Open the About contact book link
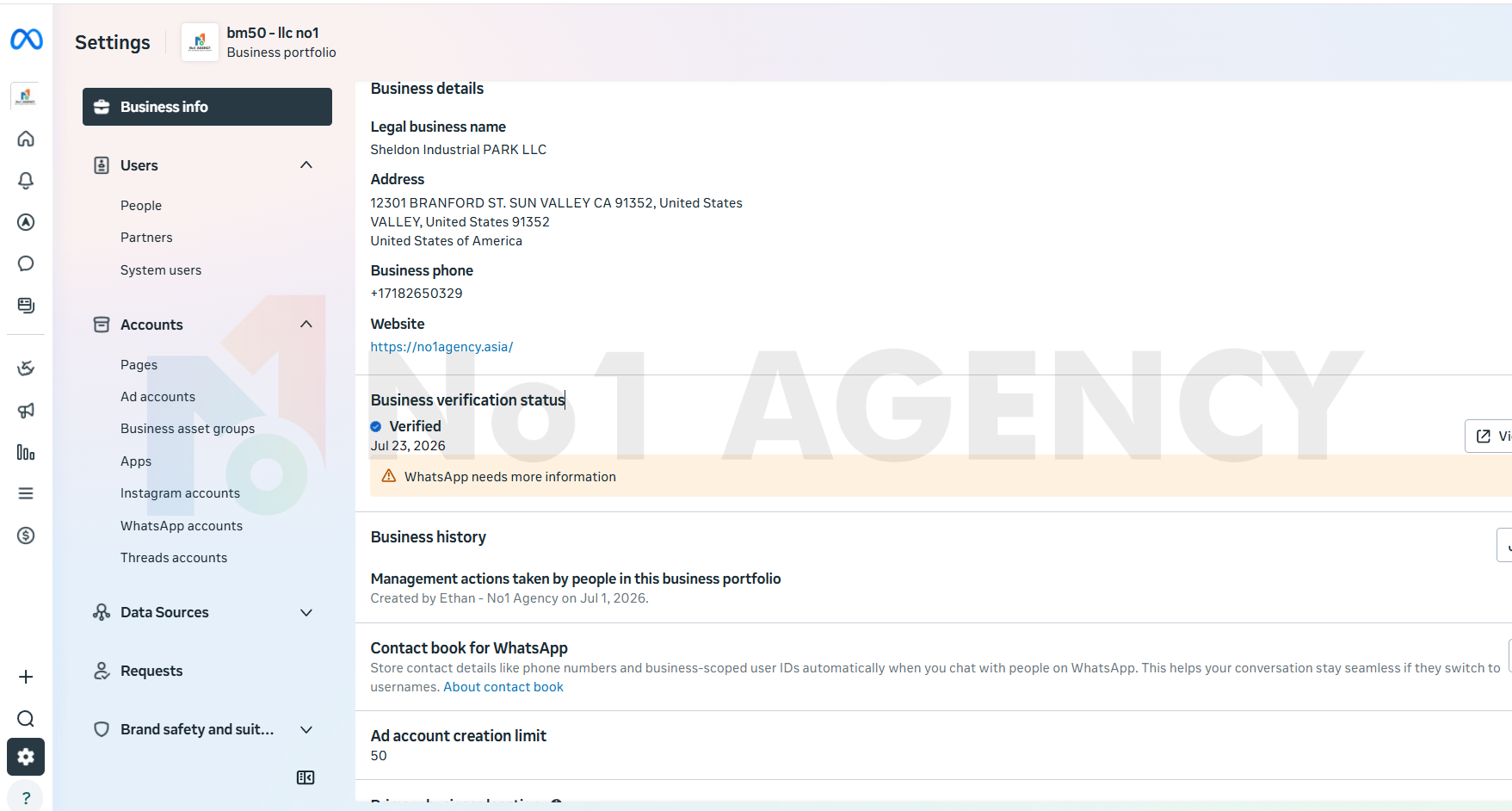This screenshot has height=811, width=1512. [503, 687]
